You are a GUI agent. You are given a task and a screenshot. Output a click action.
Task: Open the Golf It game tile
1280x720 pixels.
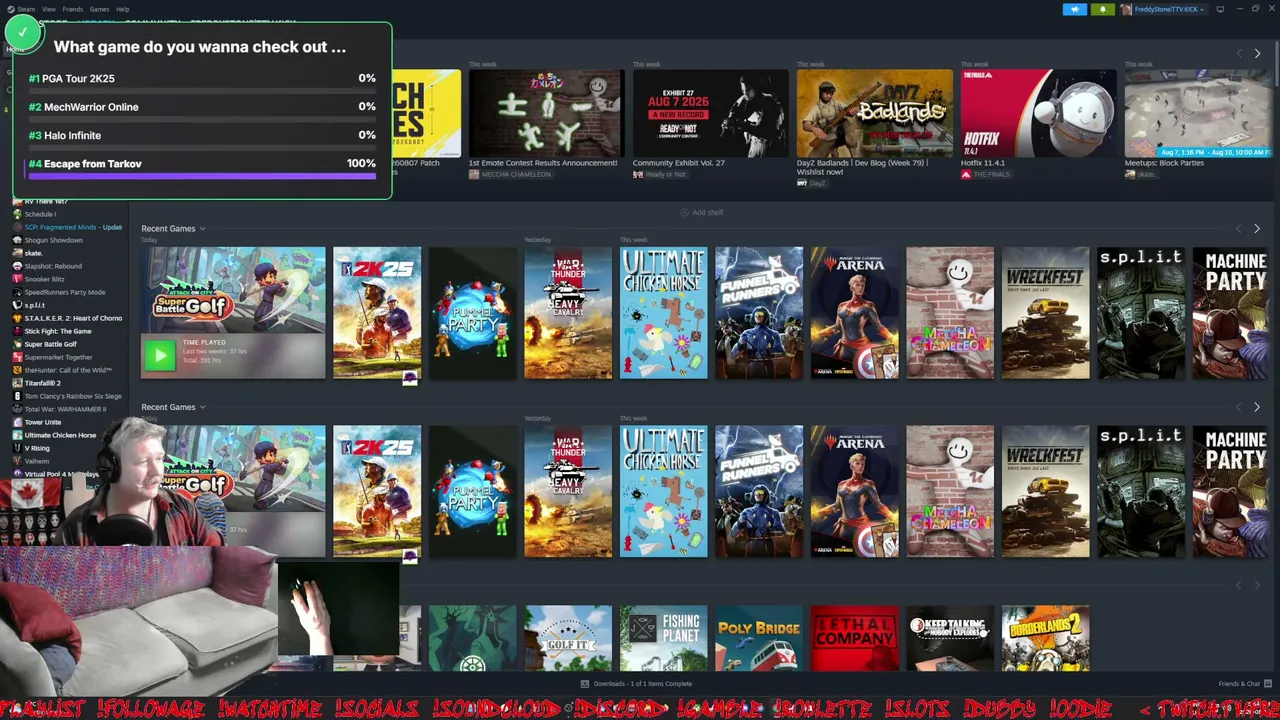(x=568, y=638)
